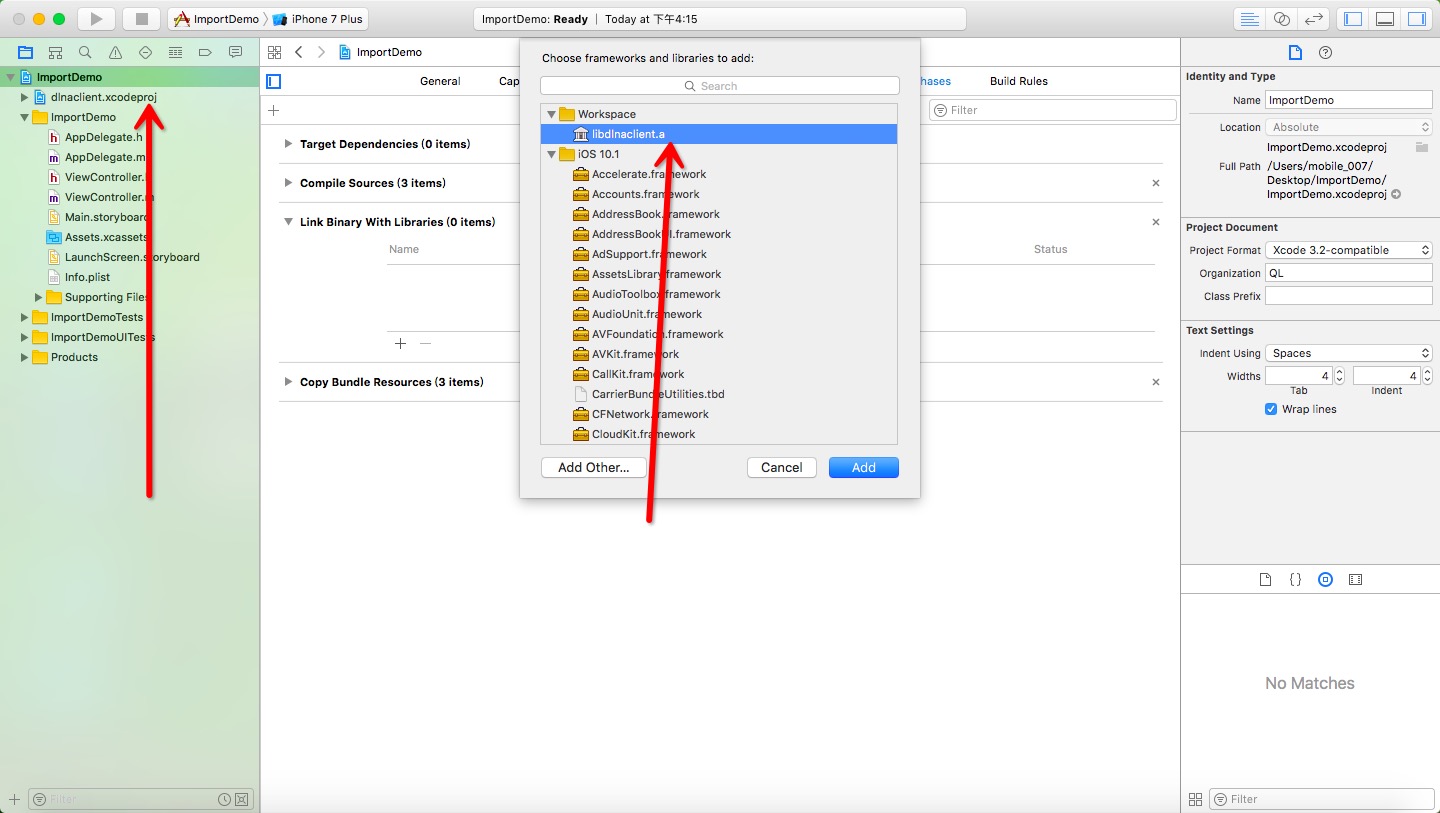Image resolution: width=1440 pixels, height=813 pixels.
Task: Open the File Template library
Action: click(1265, 580)
